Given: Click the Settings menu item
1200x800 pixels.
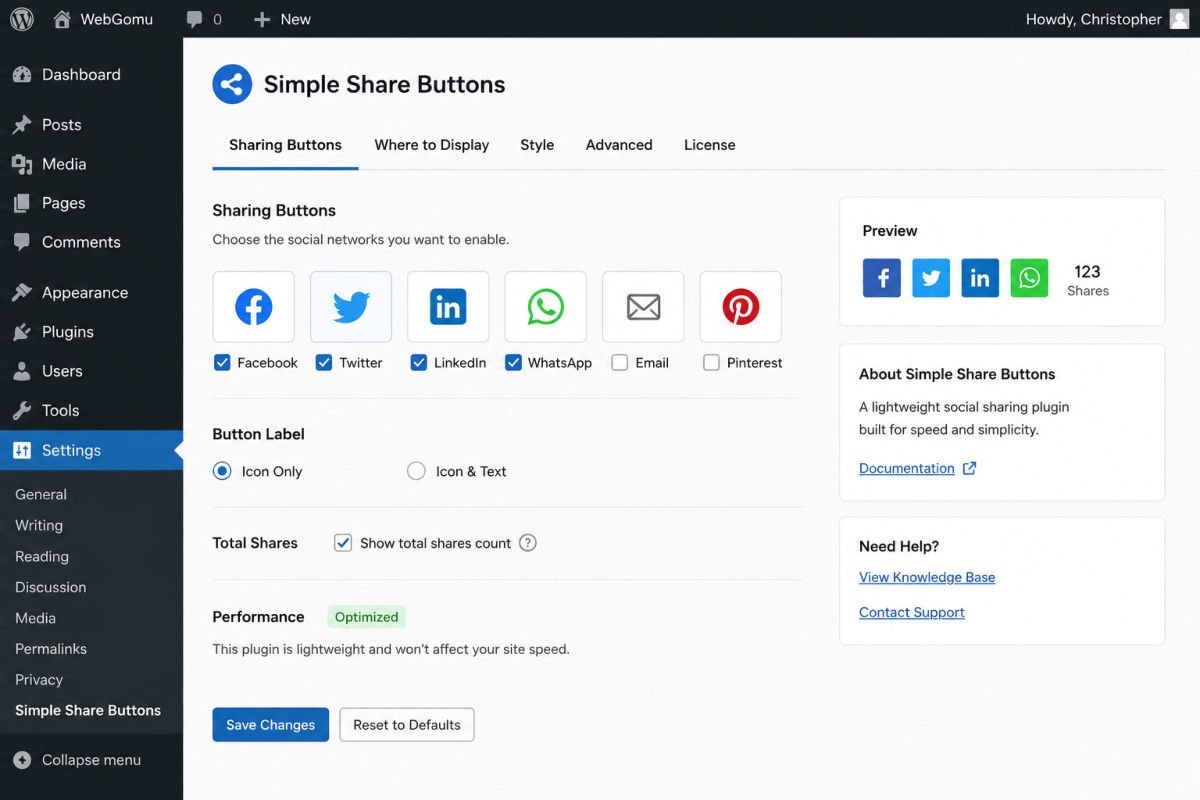Looking at the screenshot, I should [91, 450].
